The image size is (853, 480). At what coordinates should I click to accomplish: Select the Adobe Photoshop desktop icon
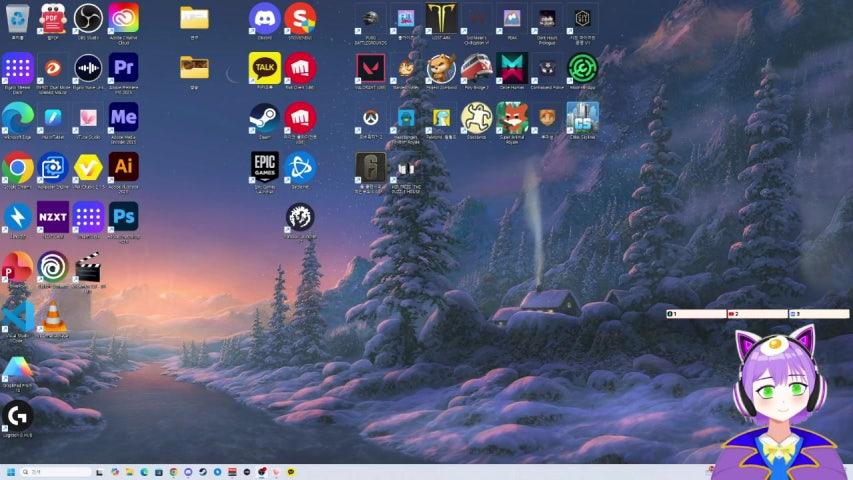tap(124, 216)
